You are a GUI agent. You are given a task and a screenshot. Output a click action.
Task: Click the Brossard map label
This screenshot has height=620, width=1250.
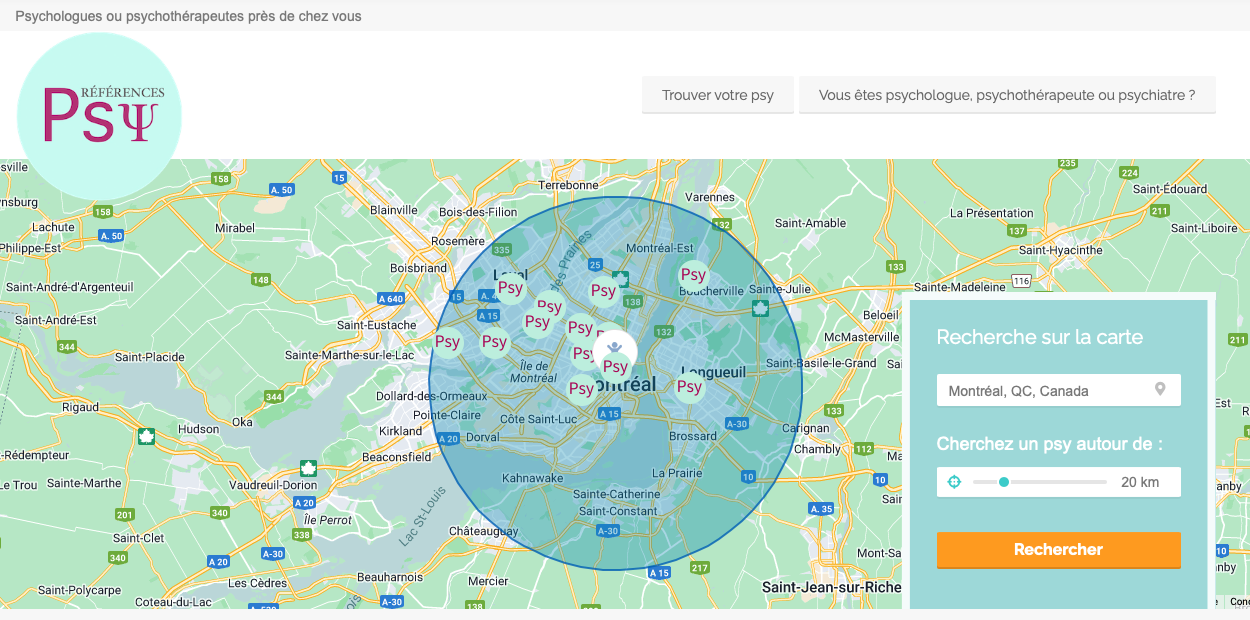(x=693, y=436)
